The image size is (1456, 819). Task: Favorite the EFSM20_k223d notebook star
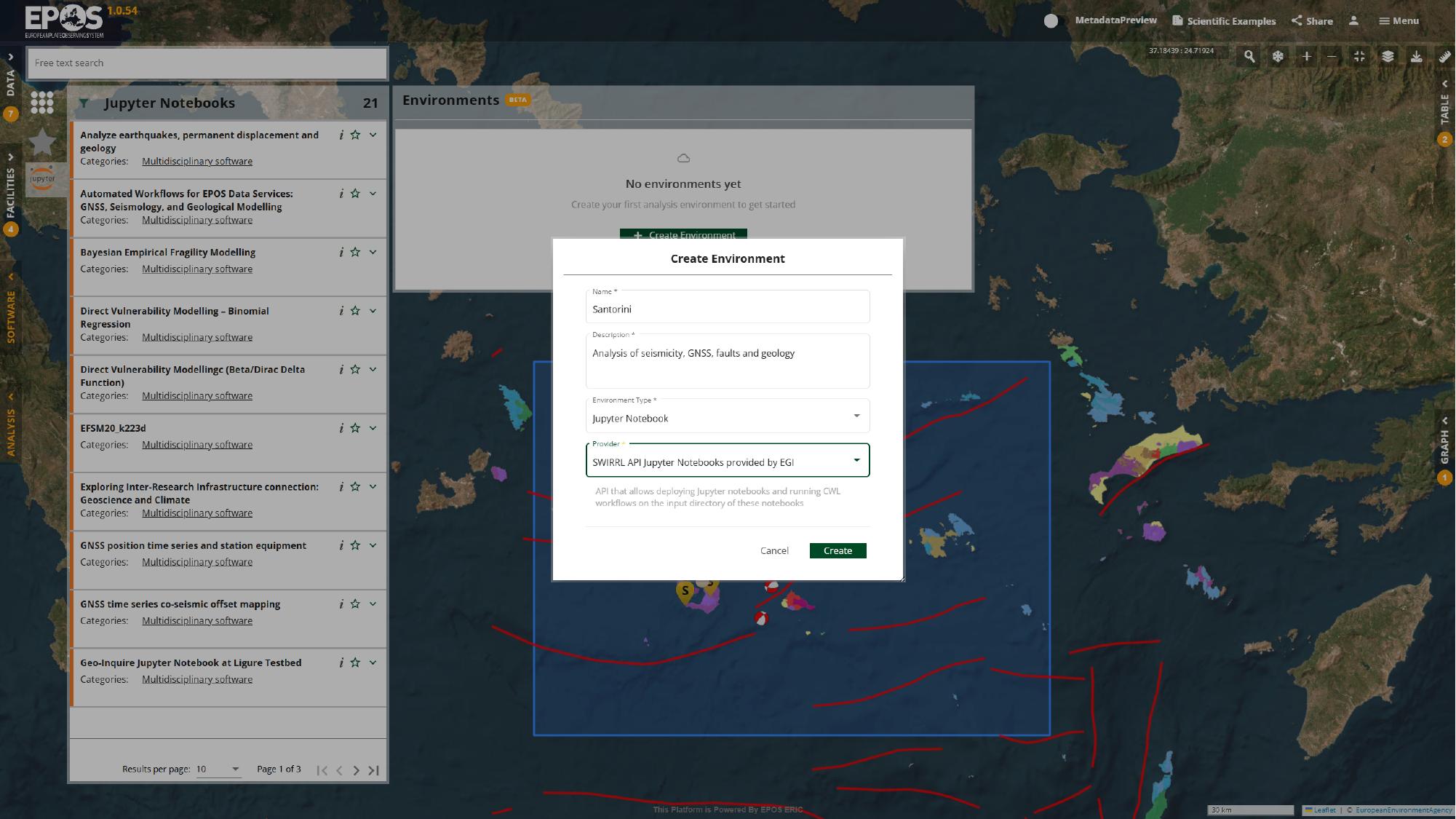(355, 428)
